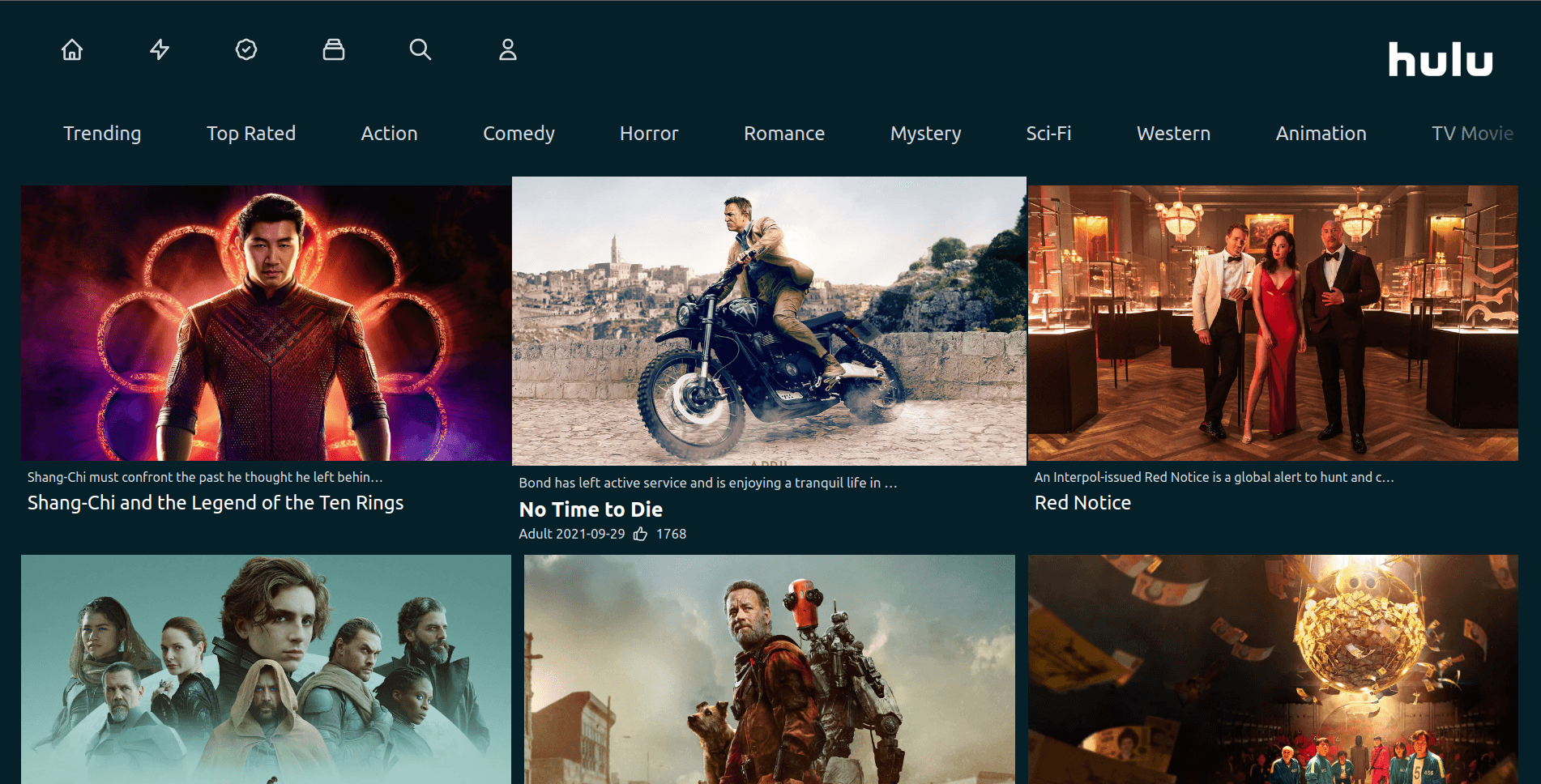Click the description 'Bond has left active service...'

708,483
